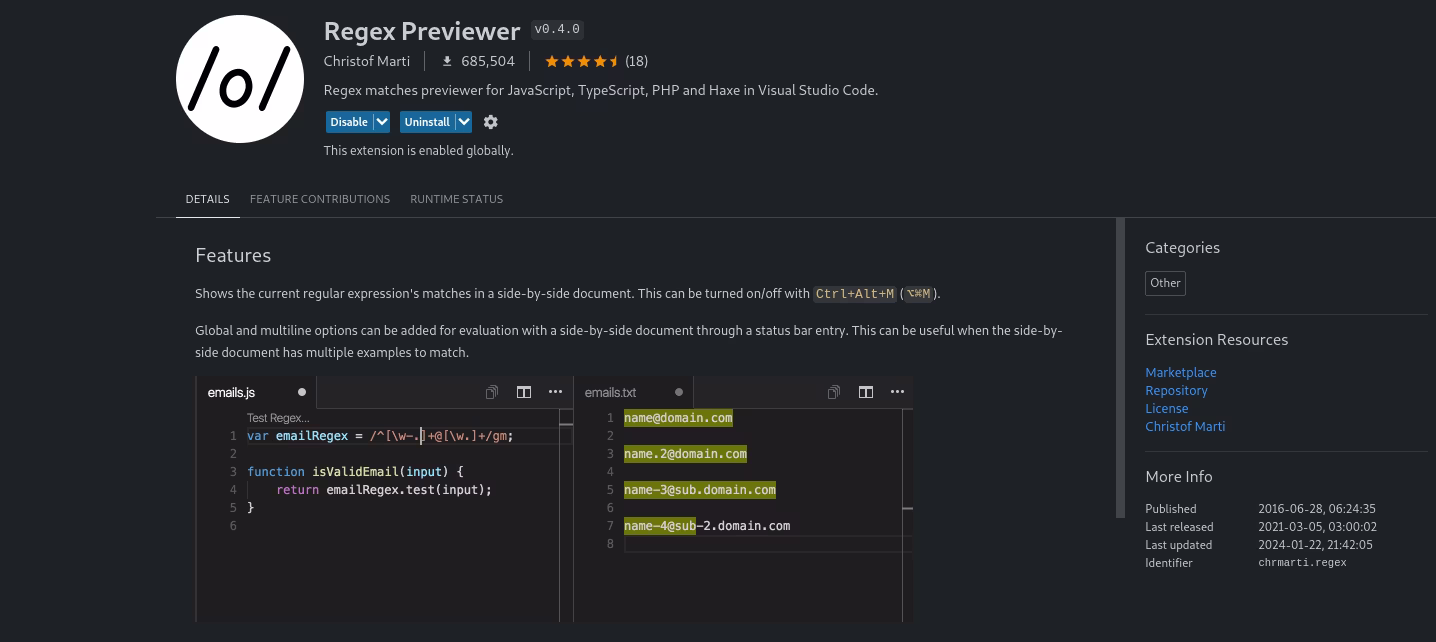Click the Last released date 2021-03-05, 03:00:02
Image resolution: width=1436 pixels, height=642 pixels.
[x=1317, y=527]
